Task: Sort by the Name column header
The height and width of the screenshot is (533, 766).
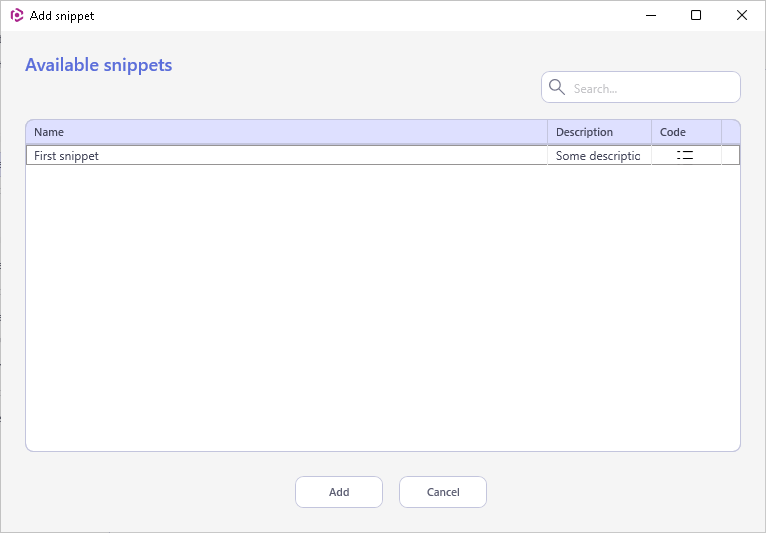Action: (x=287, y=132)
